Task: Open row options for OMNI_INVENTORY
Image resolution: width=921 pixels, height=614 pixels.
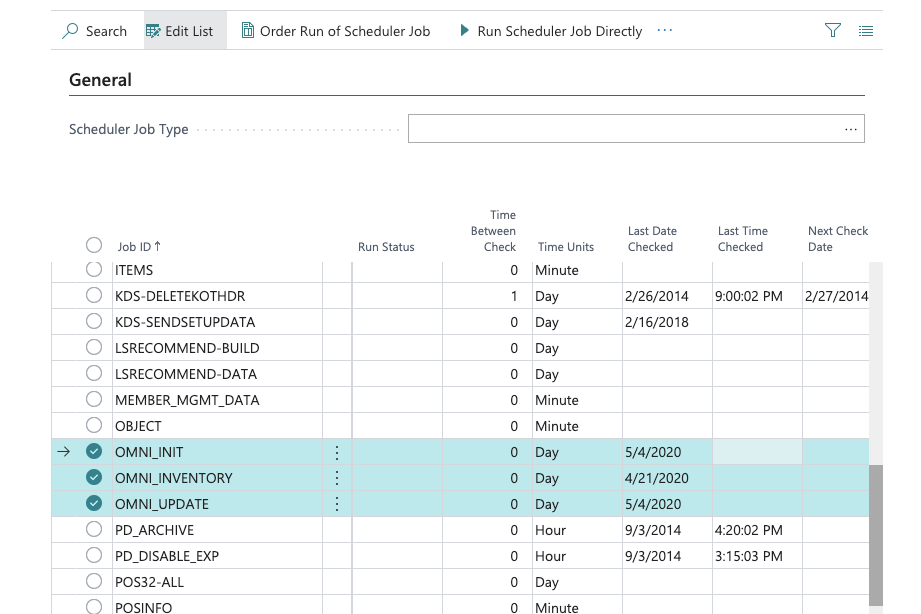Action: click(337, 478)
